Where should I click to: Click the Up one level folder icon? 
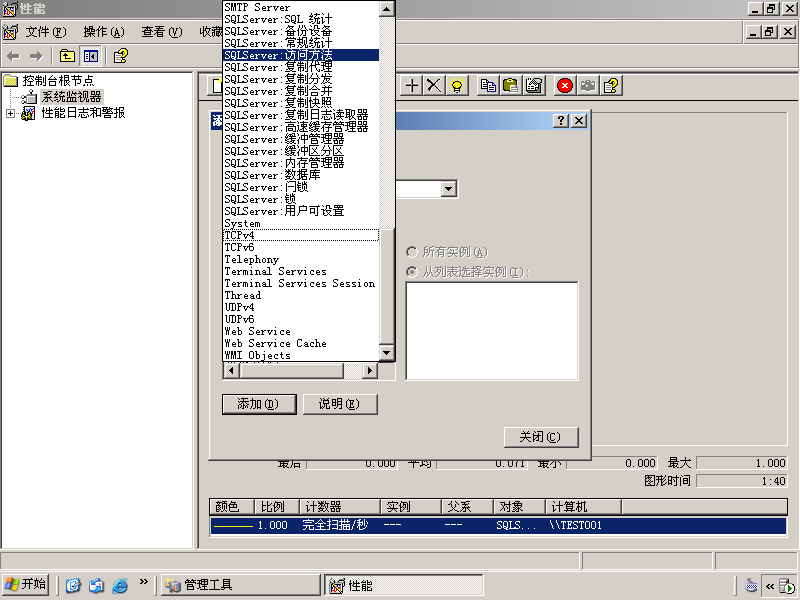pos(67,56)
